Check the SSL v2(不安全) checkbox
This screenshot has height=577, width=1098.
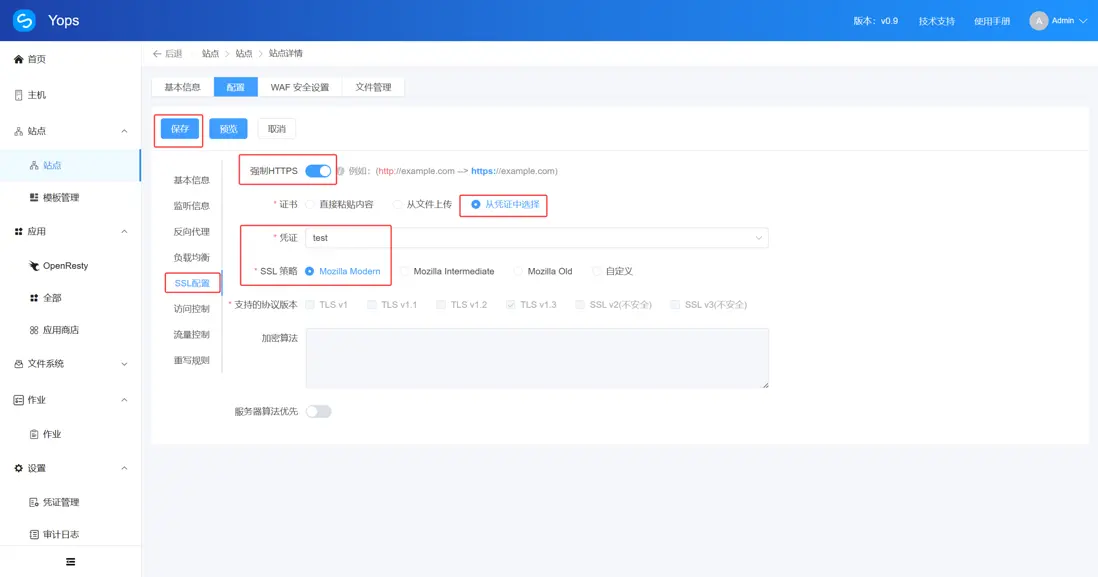point(580,305)
